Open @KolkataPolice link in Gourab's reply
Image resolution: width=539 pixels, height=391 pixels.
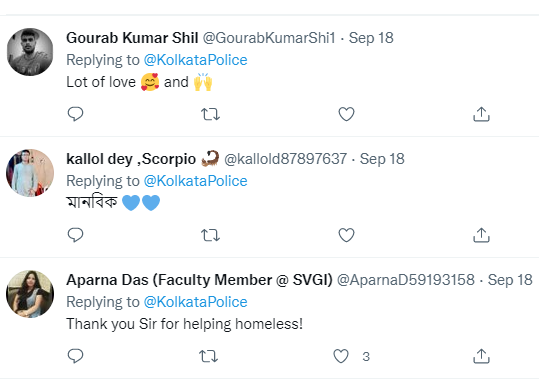[195, 60]
